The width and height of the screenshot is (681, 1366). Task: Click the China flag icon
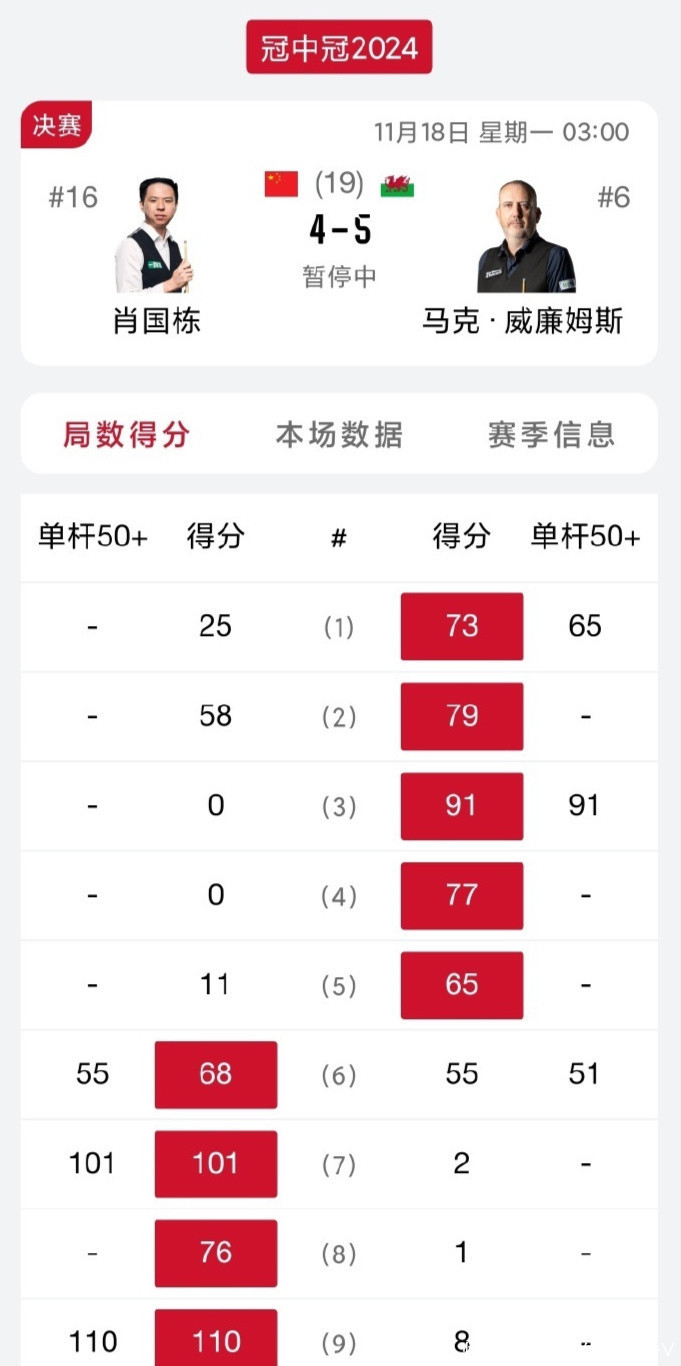coord(281,184)
